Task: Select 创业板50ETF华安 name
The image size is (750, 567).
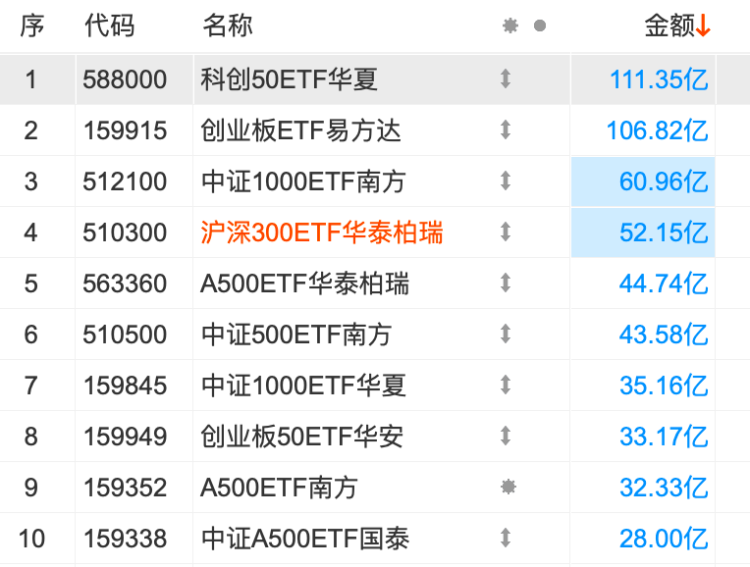Action: point(302,436)
